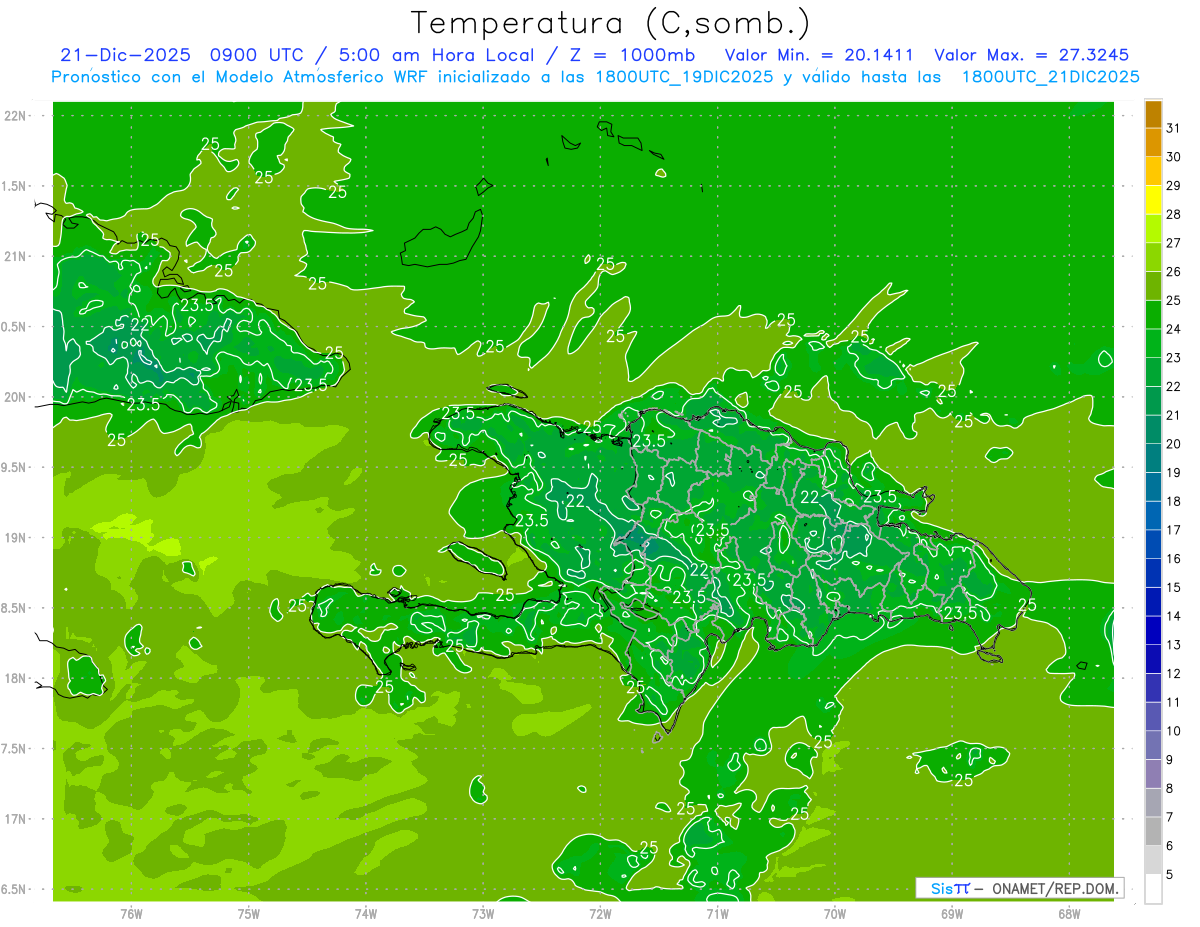Click the 'Temperatura (C,somb.)' chart title
Viewport: 1200px width, 927px height.
[x=611, y=23]
